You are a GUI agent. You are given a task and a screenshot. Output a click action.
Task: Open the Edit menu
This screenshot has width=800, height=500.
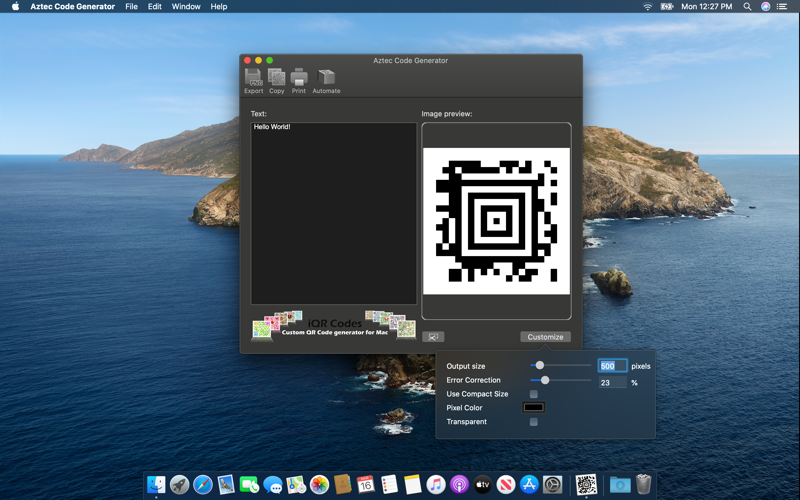point(154,7)
